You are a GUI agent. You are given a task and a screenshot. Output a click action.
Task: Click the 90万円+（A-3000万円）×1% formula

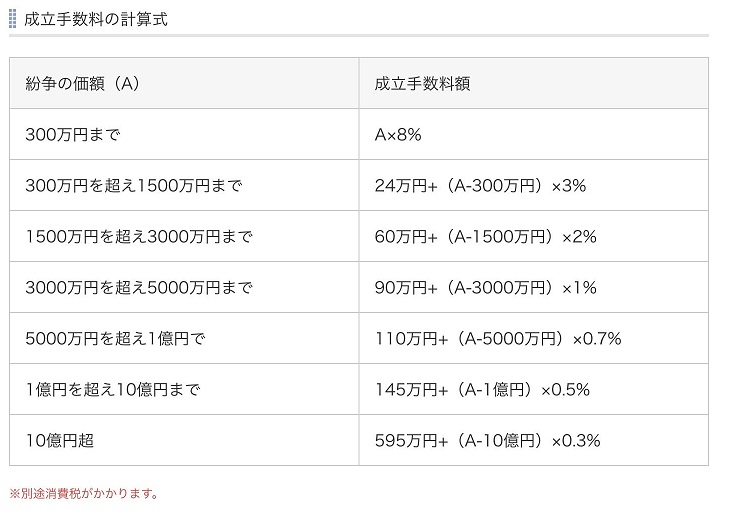485,288
